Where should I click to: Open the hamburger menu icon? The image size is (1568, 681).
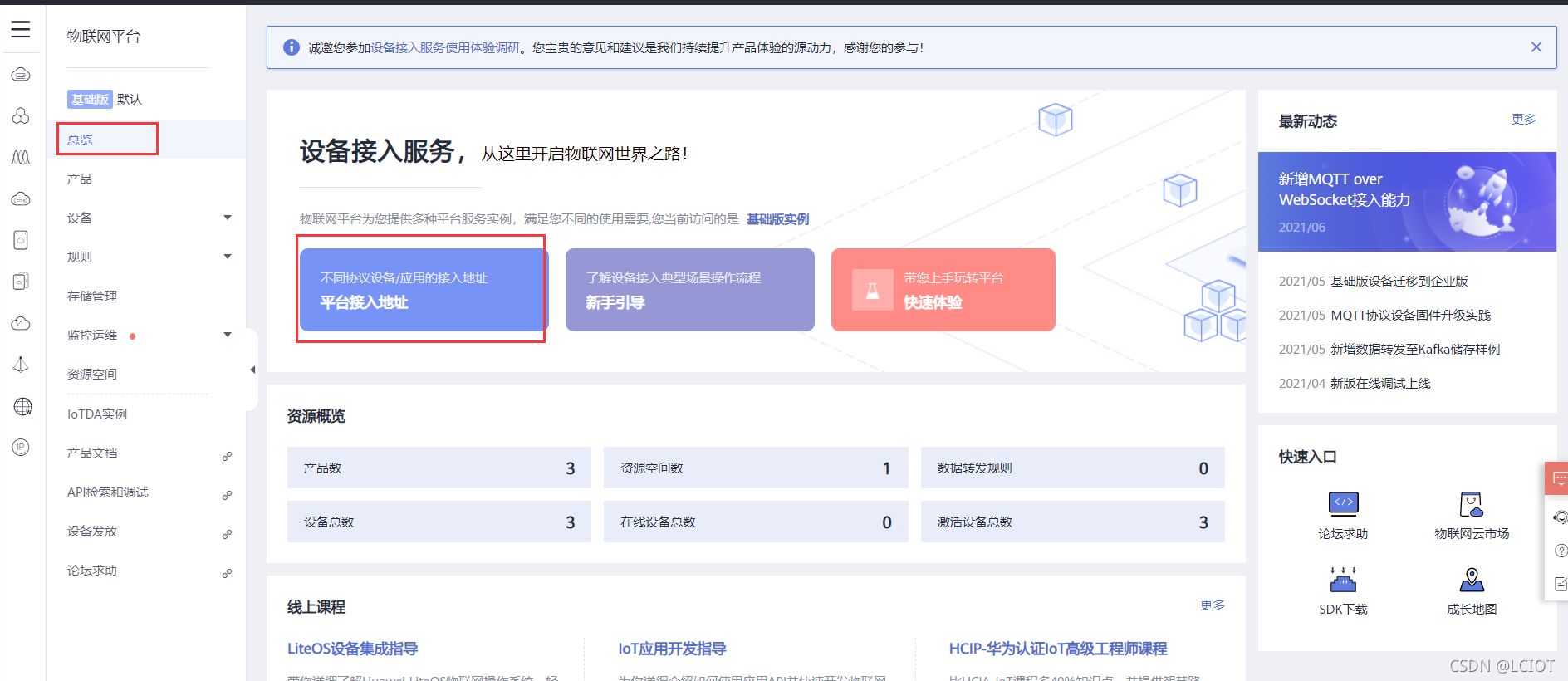21,29
